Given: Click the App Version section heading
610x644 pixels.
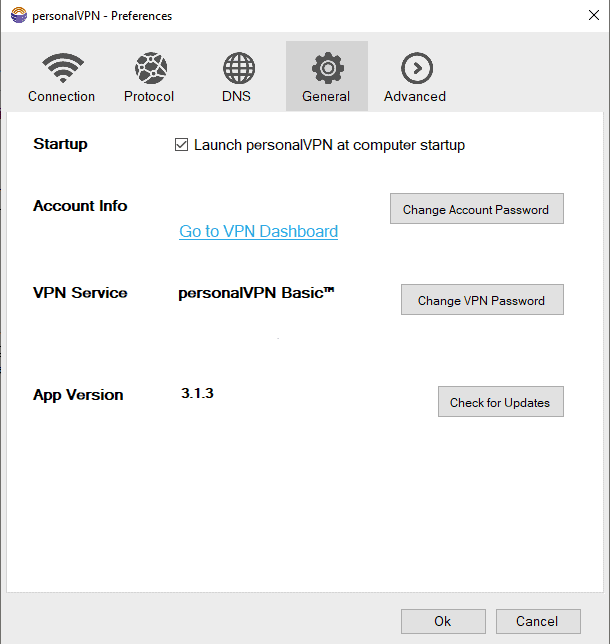Looking at the screenshot, I should pos(78,395).
